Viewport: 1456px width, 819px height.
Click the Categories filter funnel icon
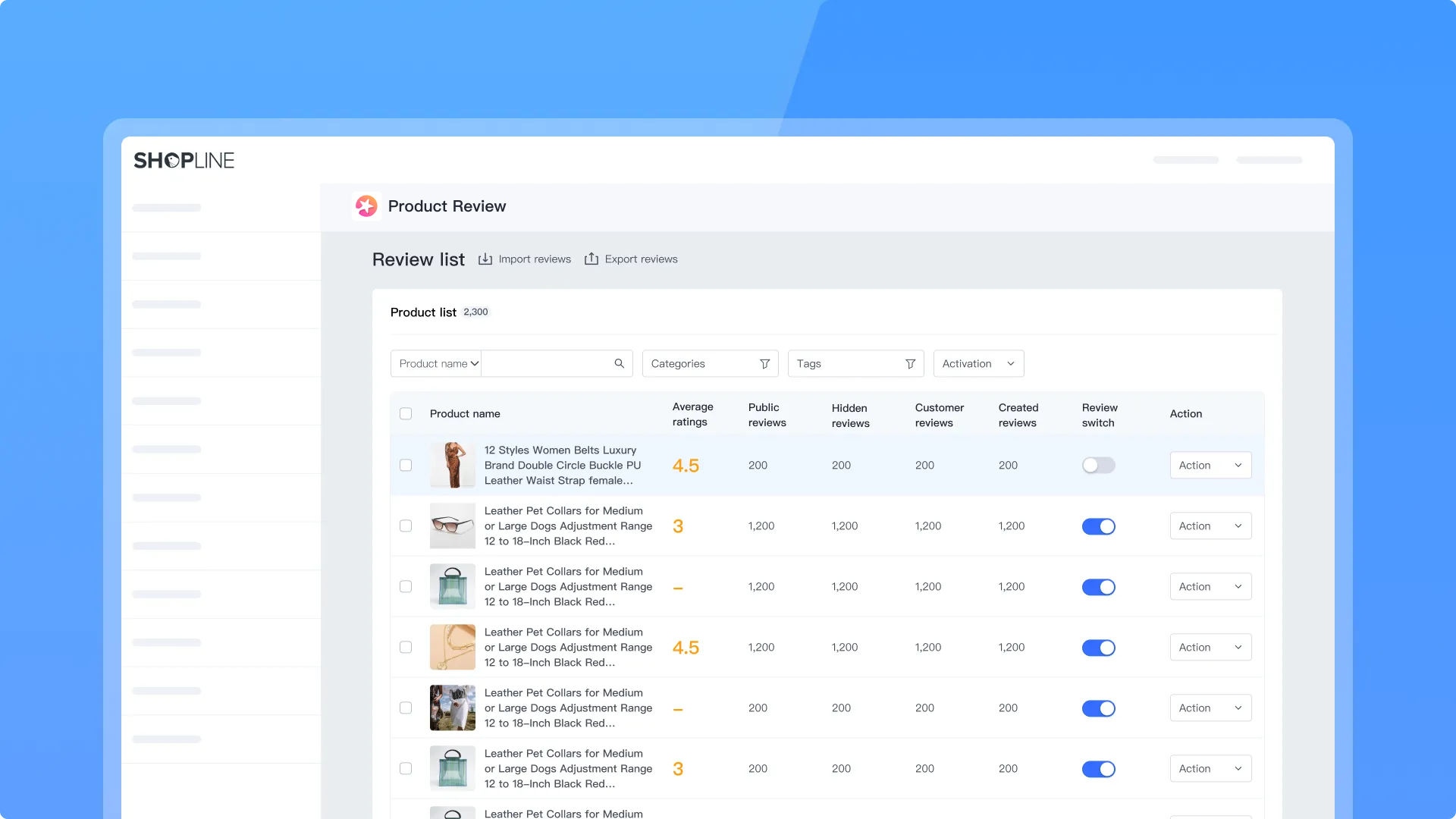(764, 364)
